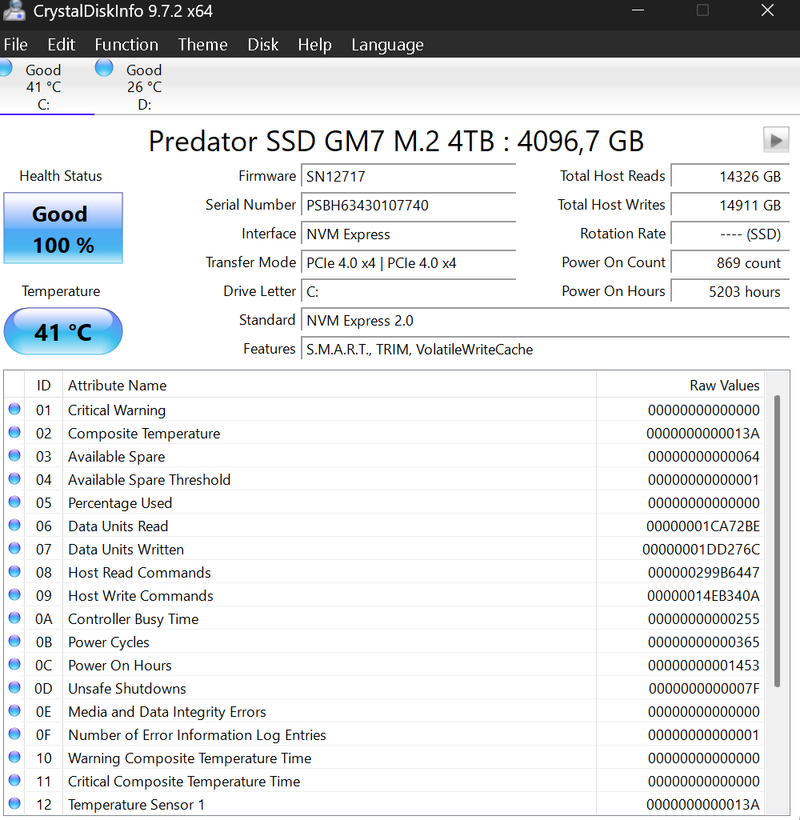Viewport: 800px width, 820px height.
Task: Click status orb of attribute 0C row
Action: (x=15, y=664)
